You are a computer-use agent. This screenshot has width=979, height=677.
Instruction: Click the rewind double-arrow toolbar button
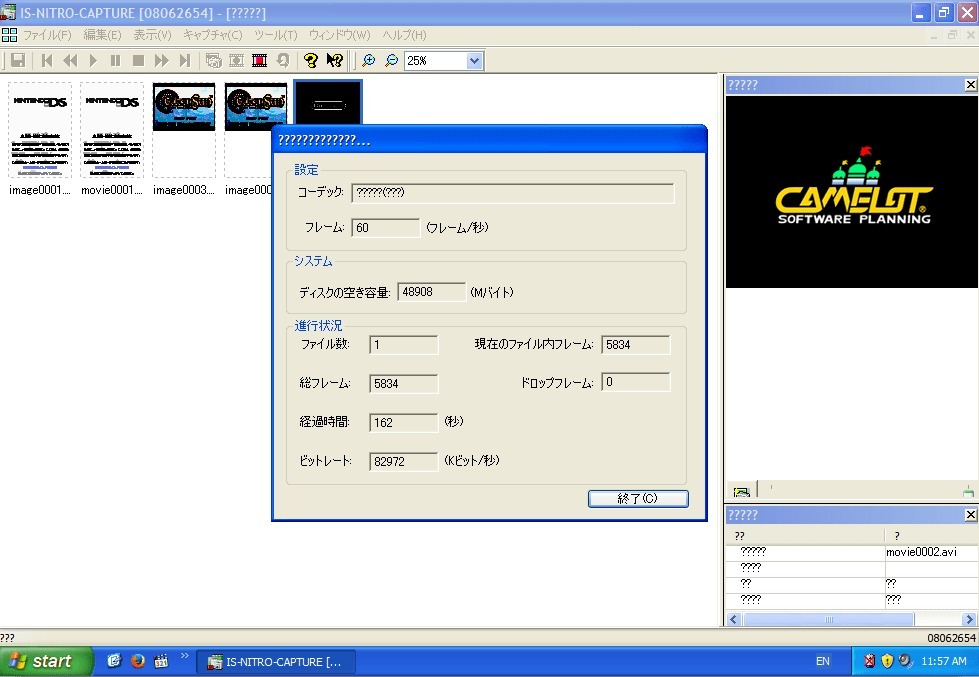tap(70, 60)
